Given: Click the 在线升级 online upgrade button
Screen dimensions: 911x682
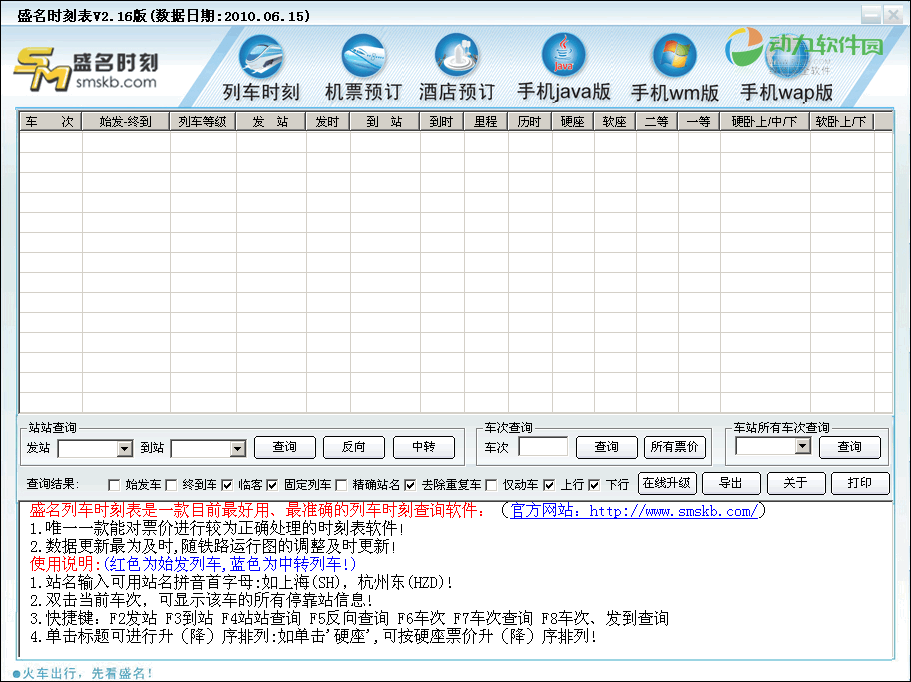Looking at the screenshot, I should pyautogui.click(x=667, y=483).
